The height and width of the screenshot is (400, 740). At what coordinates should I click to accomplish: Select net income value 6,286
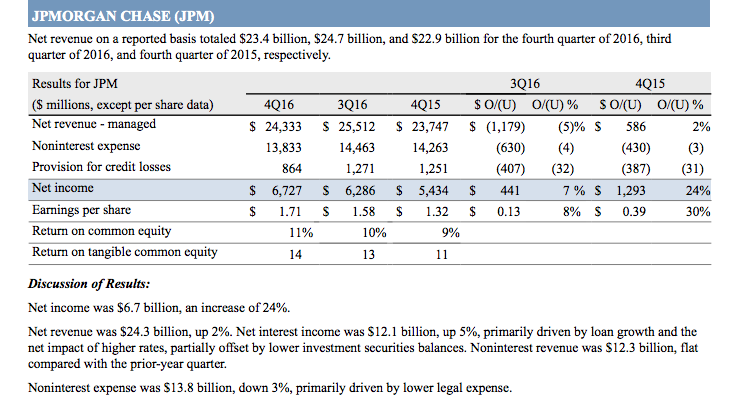360,191
